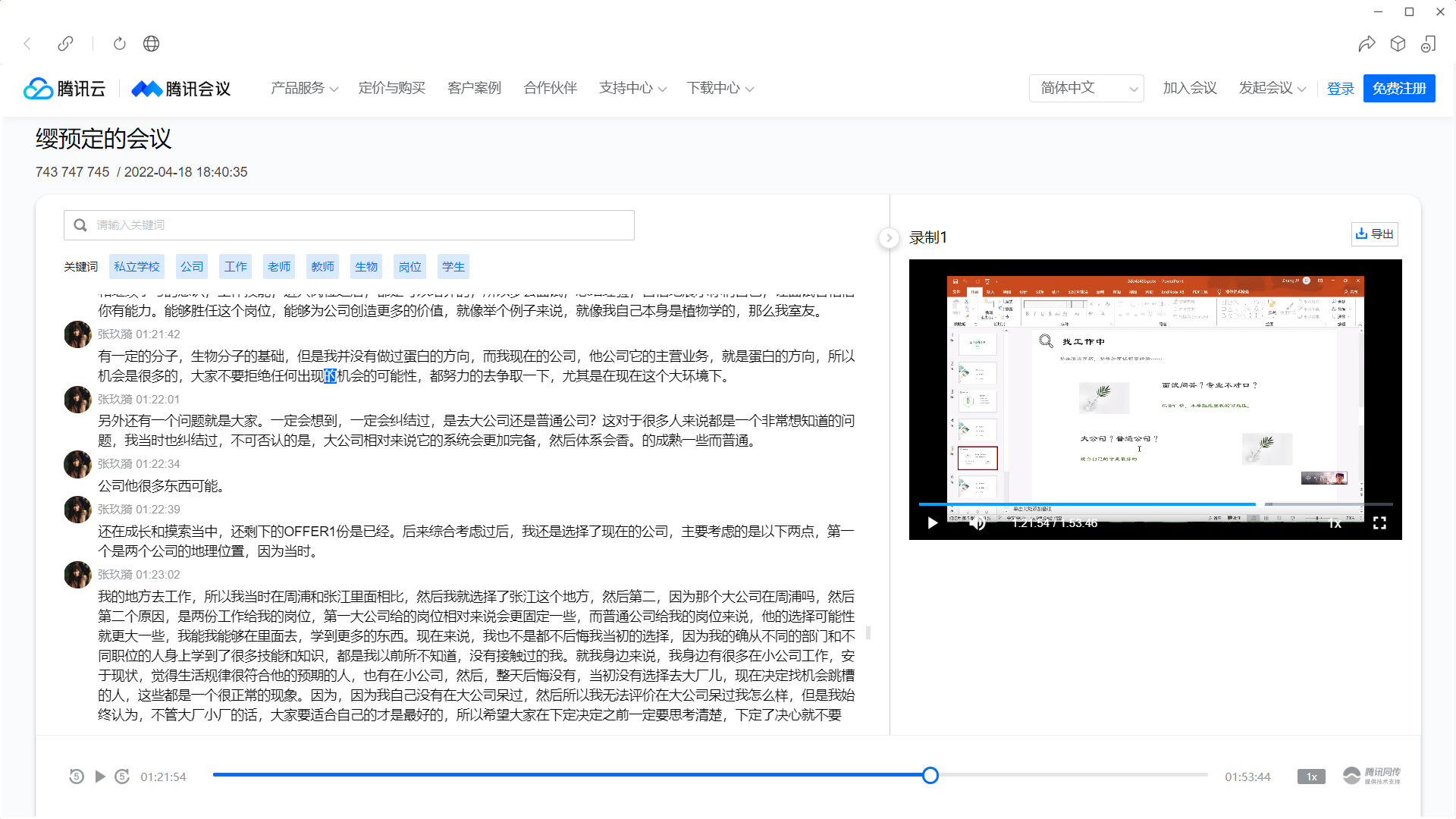The image size is (1456, 819).
Task: Click the 免费注册 button
Action: (x=1398, y=88)
